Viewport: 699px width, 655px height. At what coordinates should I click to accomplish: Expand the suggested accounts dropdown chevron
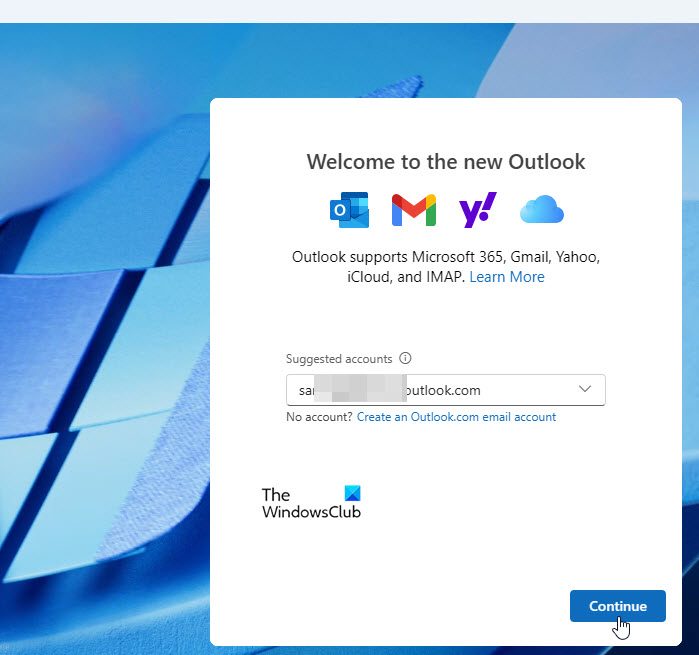click(585, 389)
